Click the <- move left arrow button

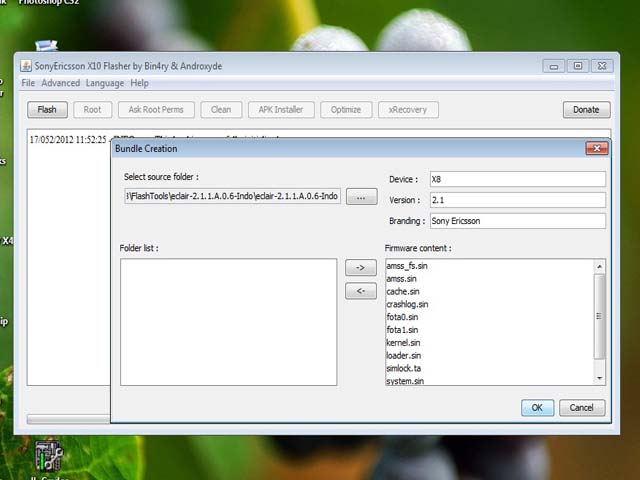click(x=361, y=291)
